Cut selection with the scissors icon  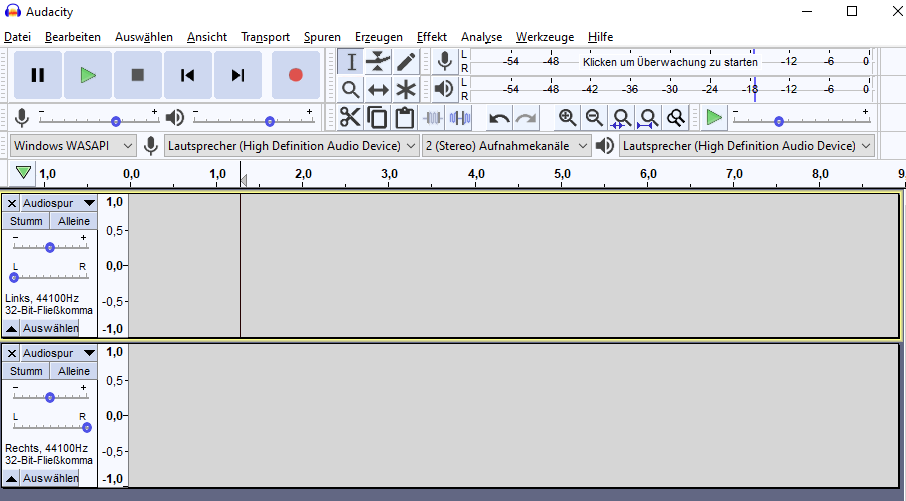click(350, 118)
